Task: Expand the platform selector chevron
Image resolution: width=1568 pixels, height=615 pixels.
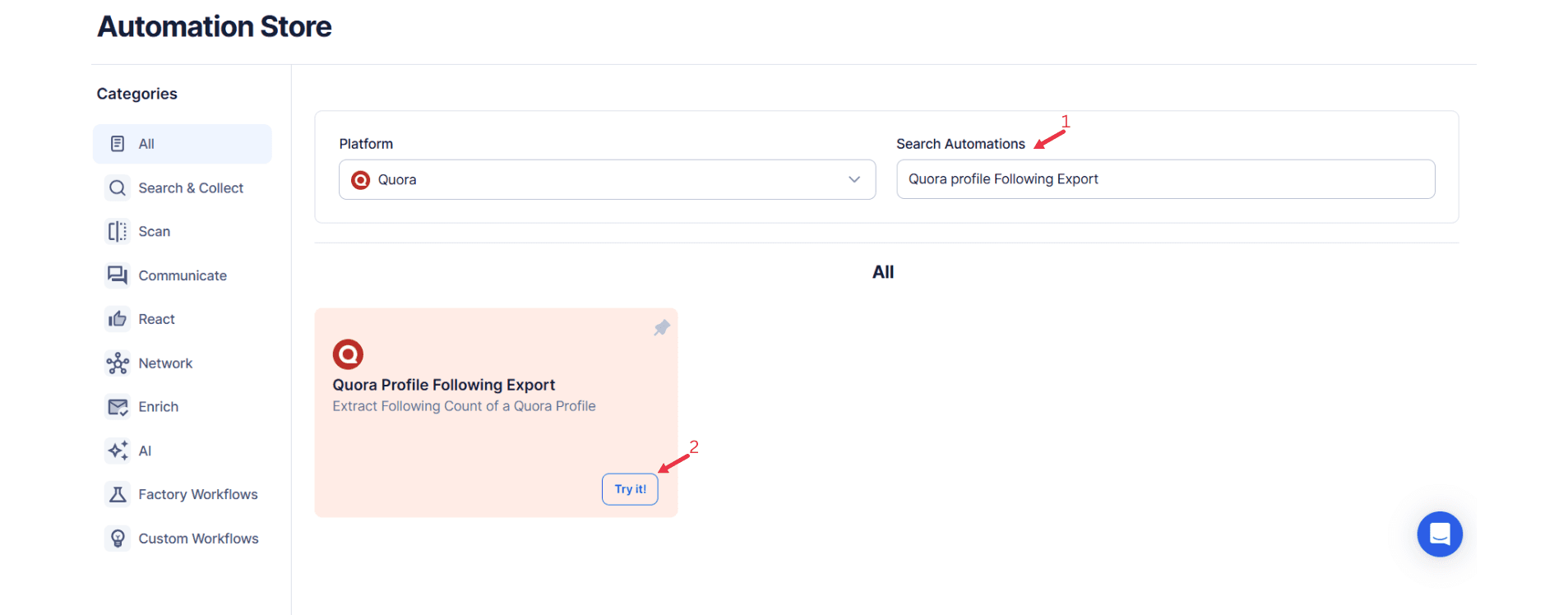Action: [853, 179]
